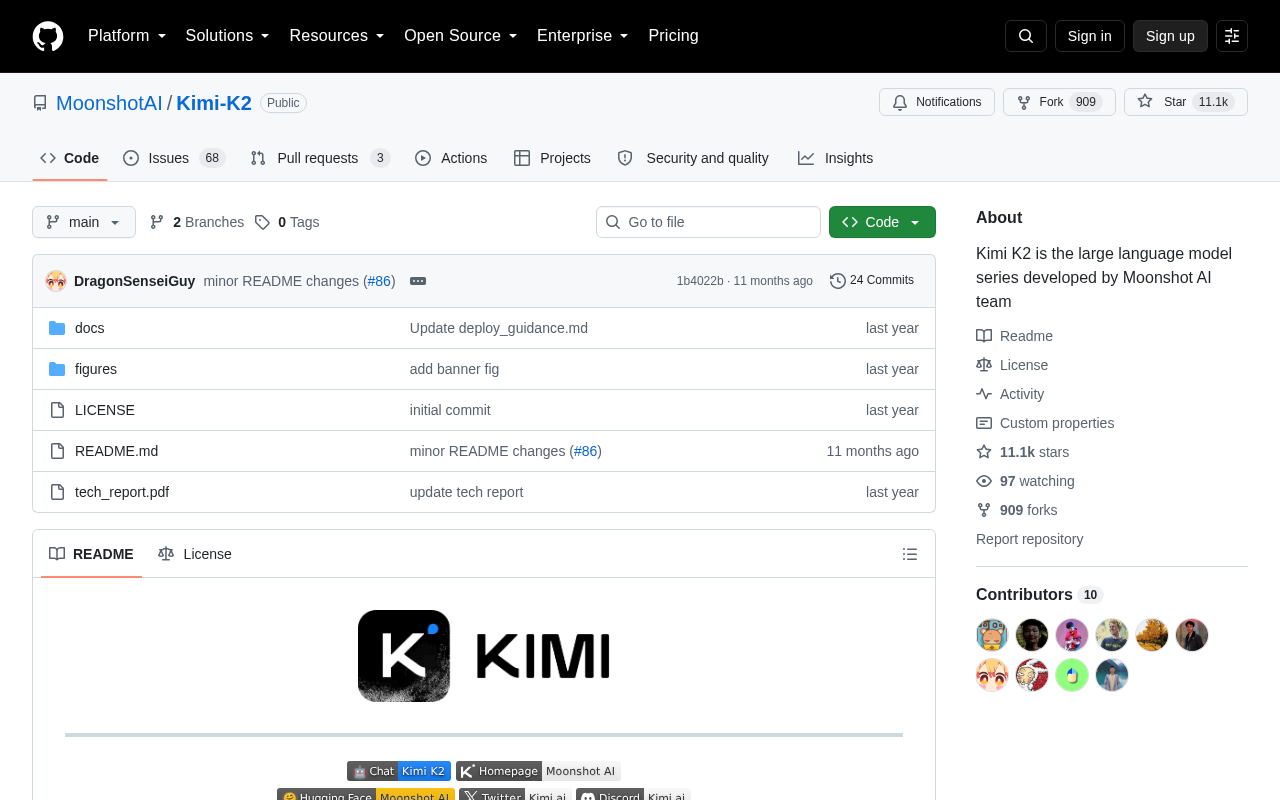
Task: Click the tech_report.pdf file icon
Action: pos(57,492)
